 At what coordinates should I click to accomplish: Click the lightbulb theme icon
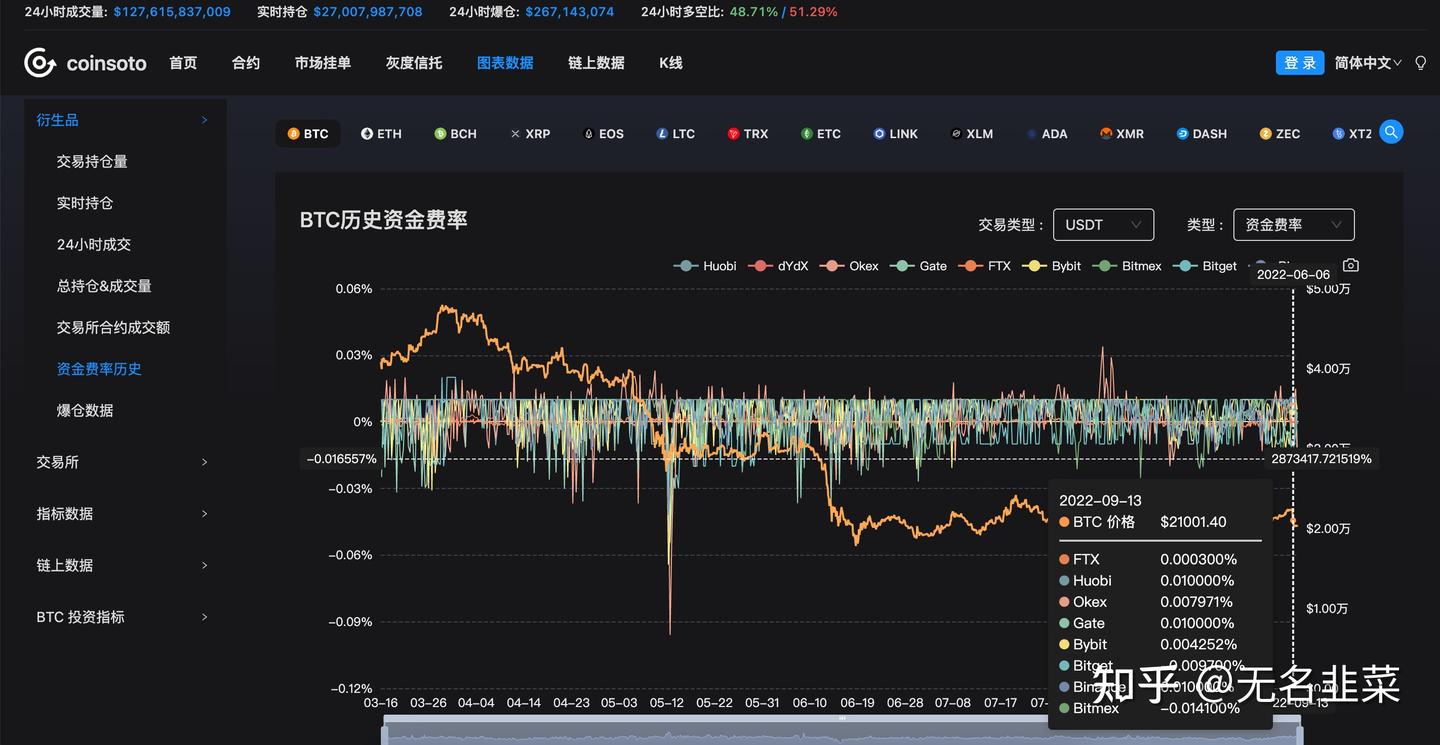click(x=1420, y=62)
